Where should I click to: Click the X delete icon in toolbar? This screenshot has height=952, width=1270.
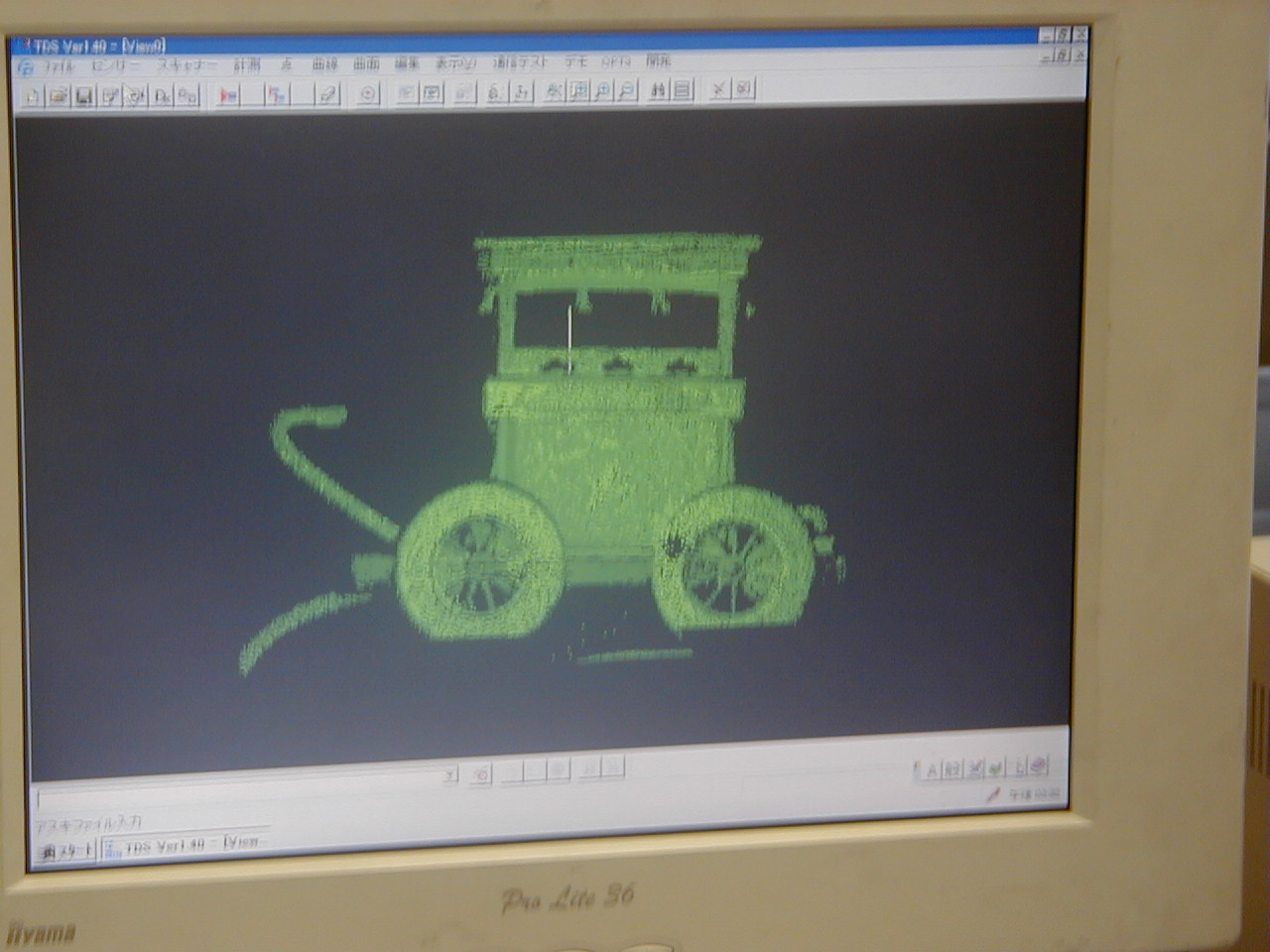click(x=718, y=89)
